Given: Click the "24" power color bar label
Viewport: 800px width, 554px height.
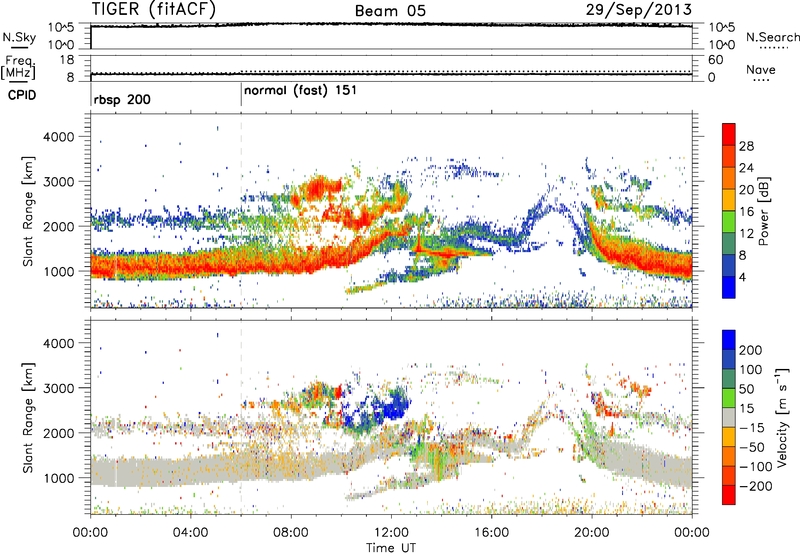Looking at the screenshot, I should point(746,168).
